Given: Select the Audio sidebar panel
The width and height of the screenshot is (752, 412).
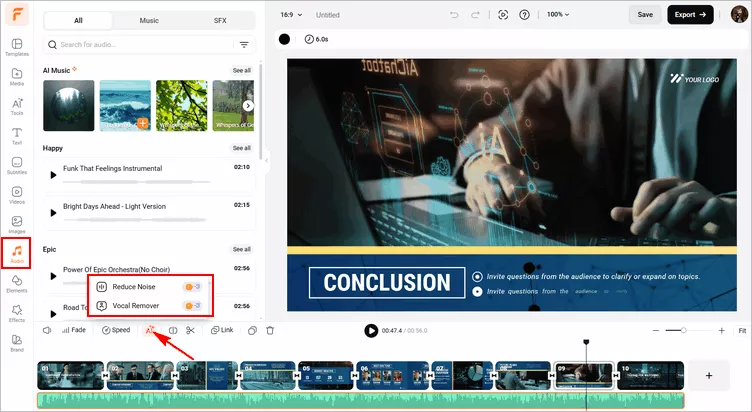Looking at the screenshot, I should click(17, 253).
